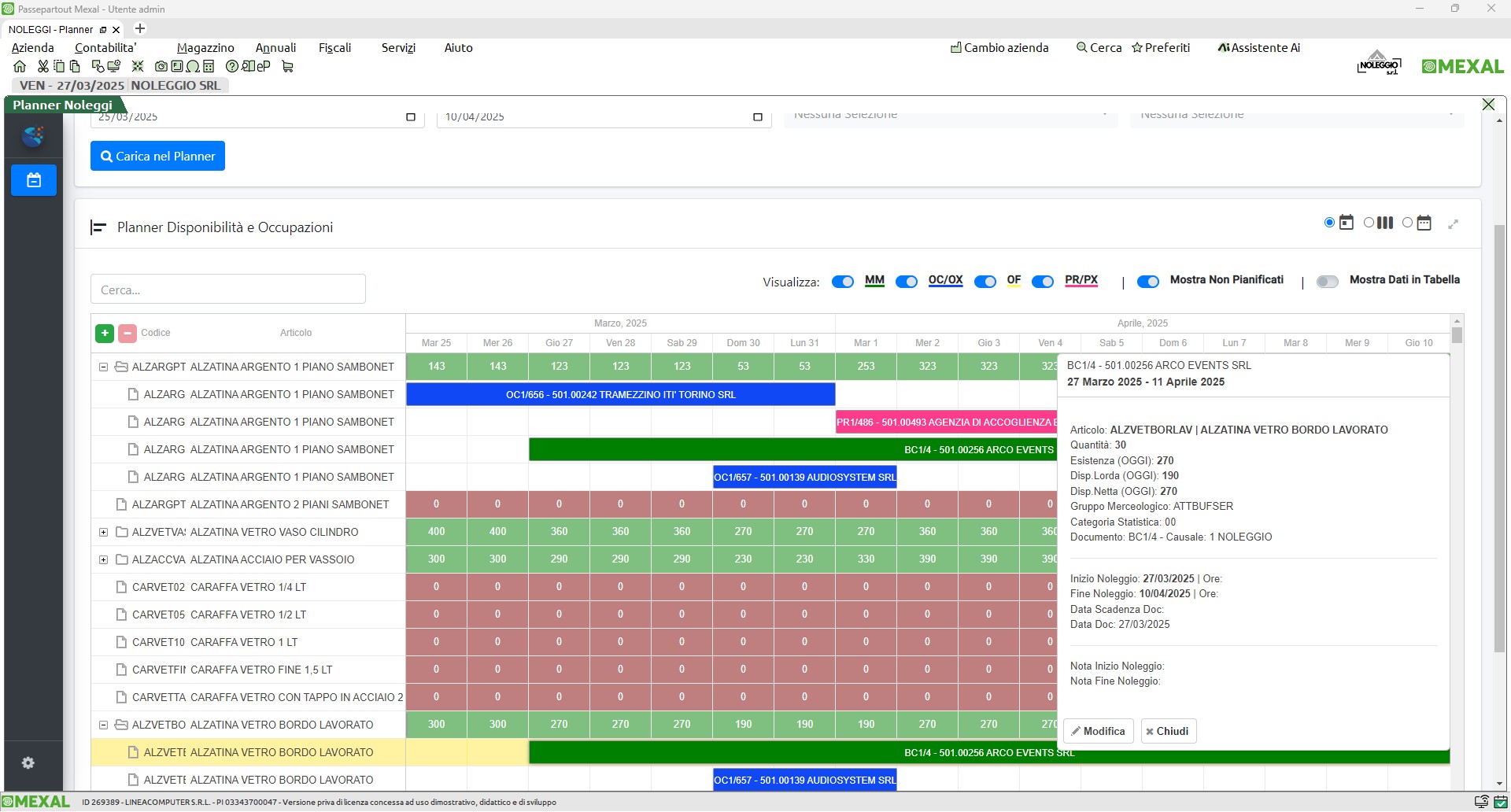Viewport: 1511px width, 812px height.
Task: Open settings gear in left sidebar
Action: (x=28, y=763)
